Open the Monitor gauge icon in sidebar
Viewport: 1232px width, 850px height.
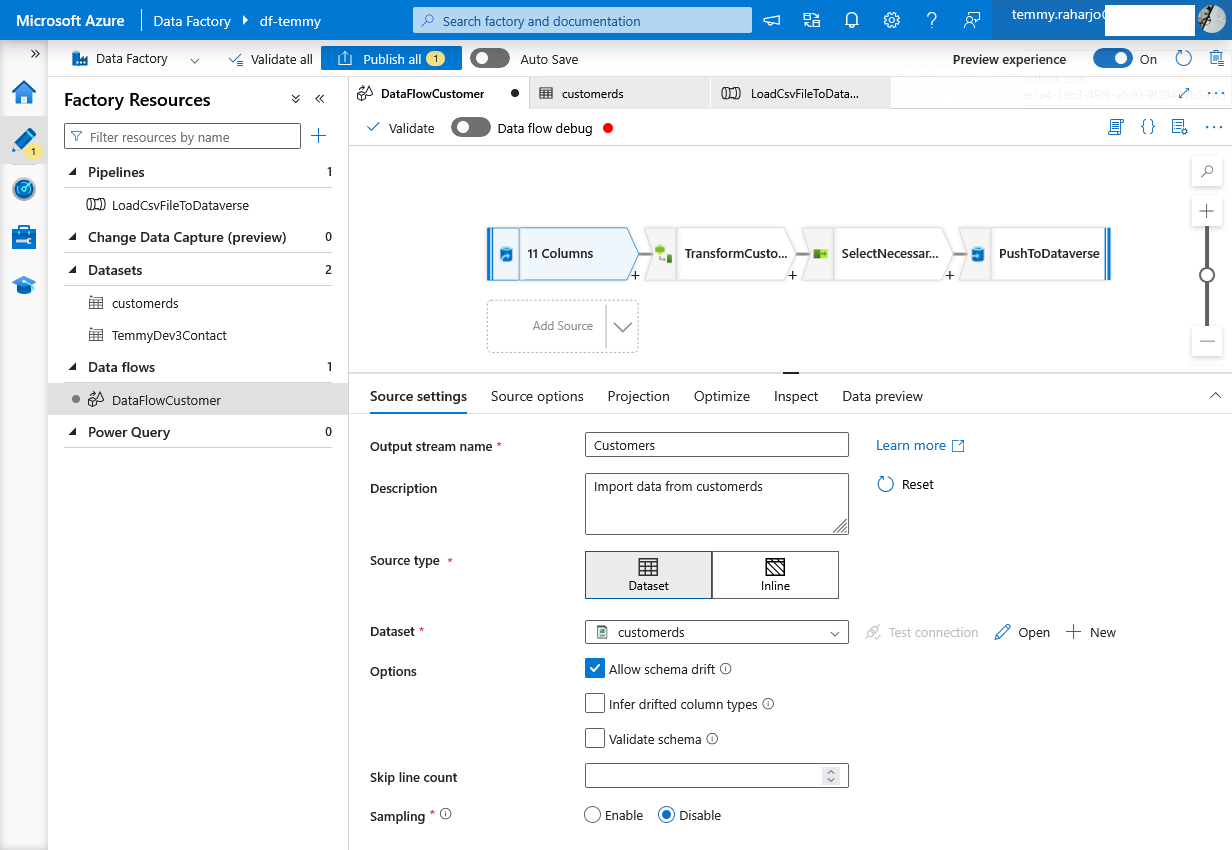pos(24,189)
